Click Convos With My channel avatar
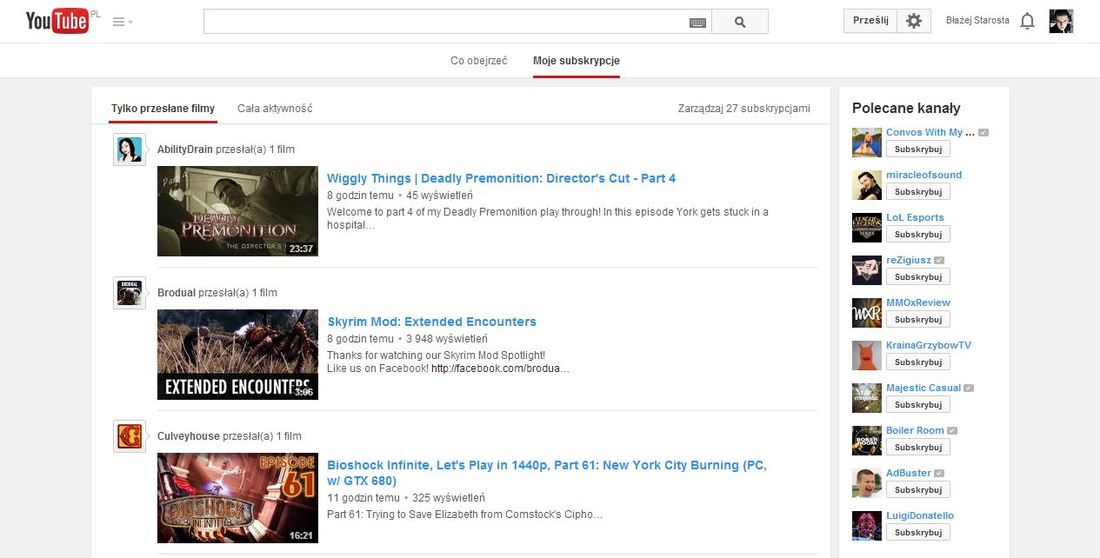The height and width of the screenshot is (558, 1100). tap(866, 142)
